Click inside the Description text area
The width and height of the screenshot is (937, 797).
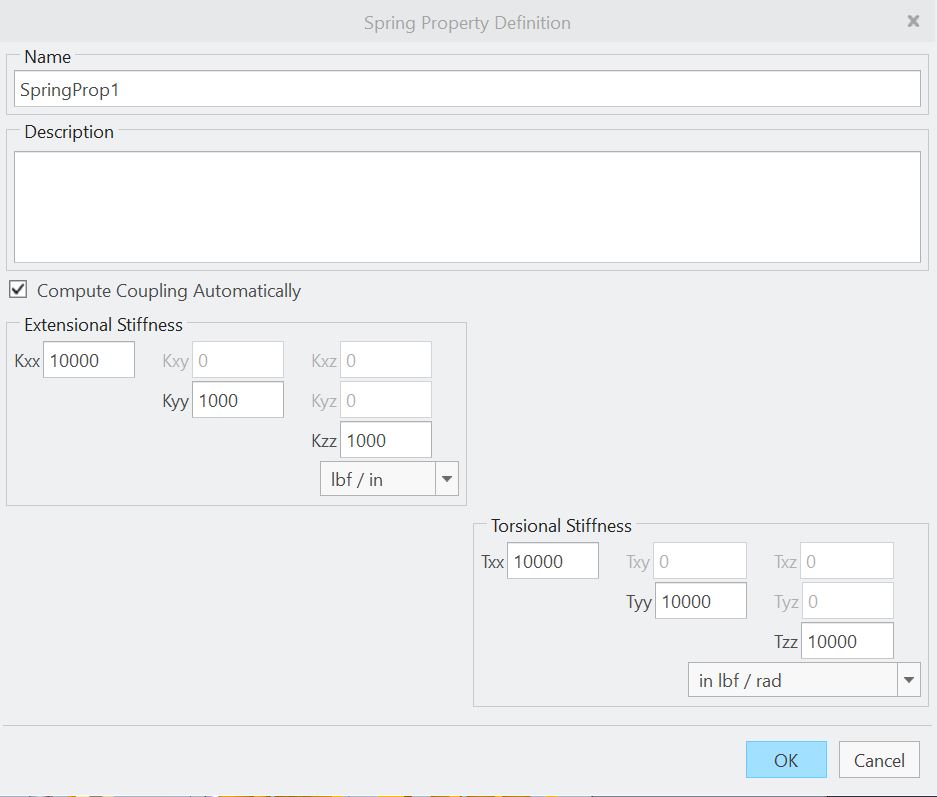click(x=468, y=205)
